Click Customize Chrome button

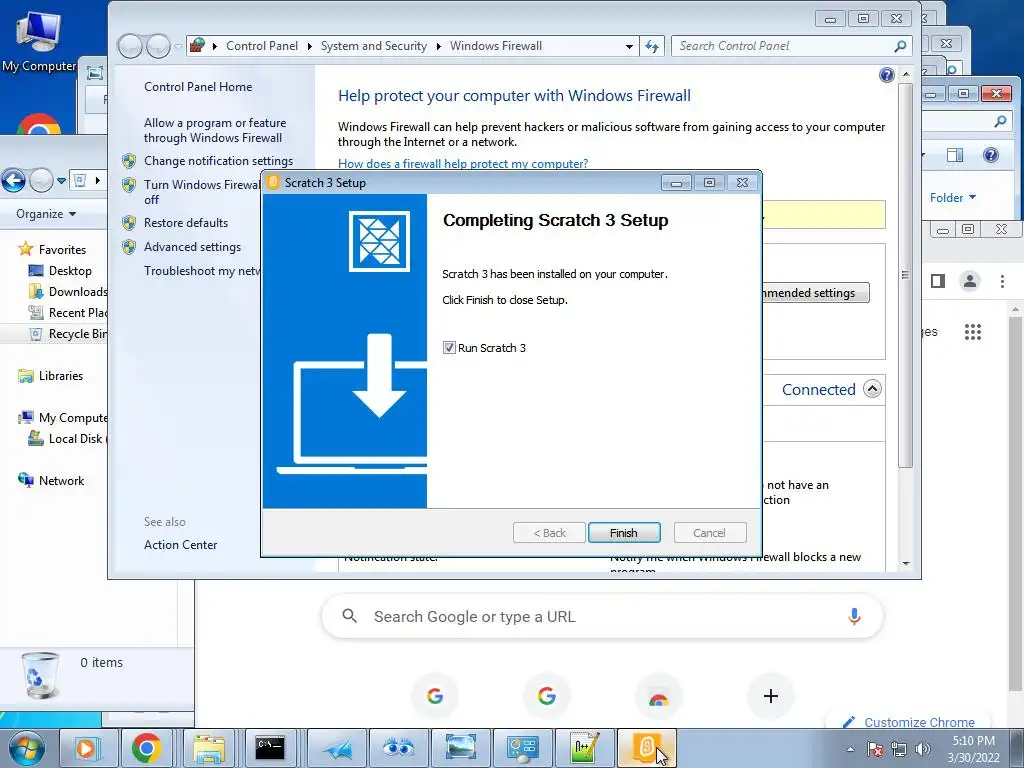pyautogui.click(x=910, y=722)
